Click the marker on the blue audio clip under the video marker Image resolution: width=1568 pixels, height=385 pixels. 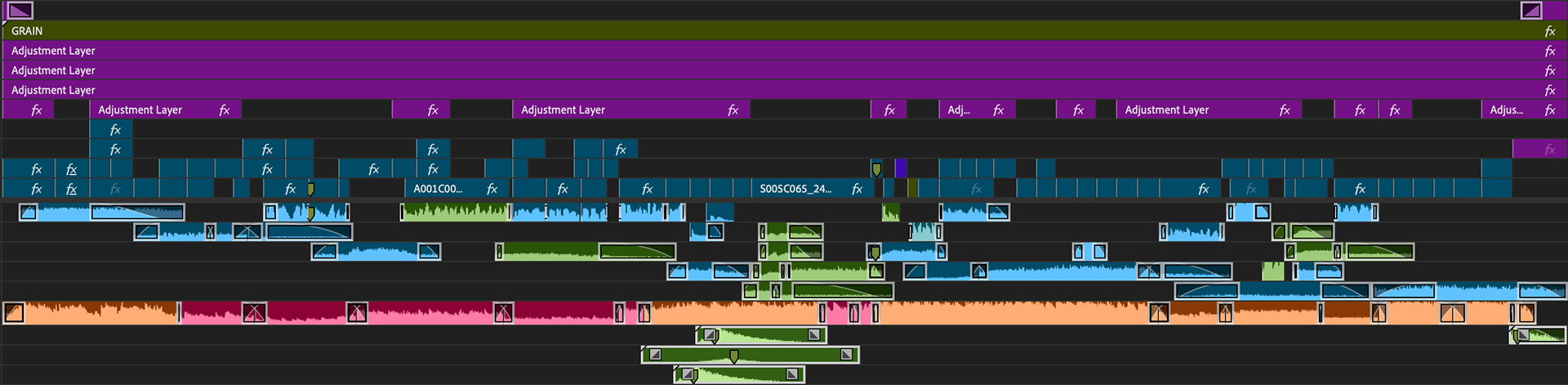tap(874, 252)
